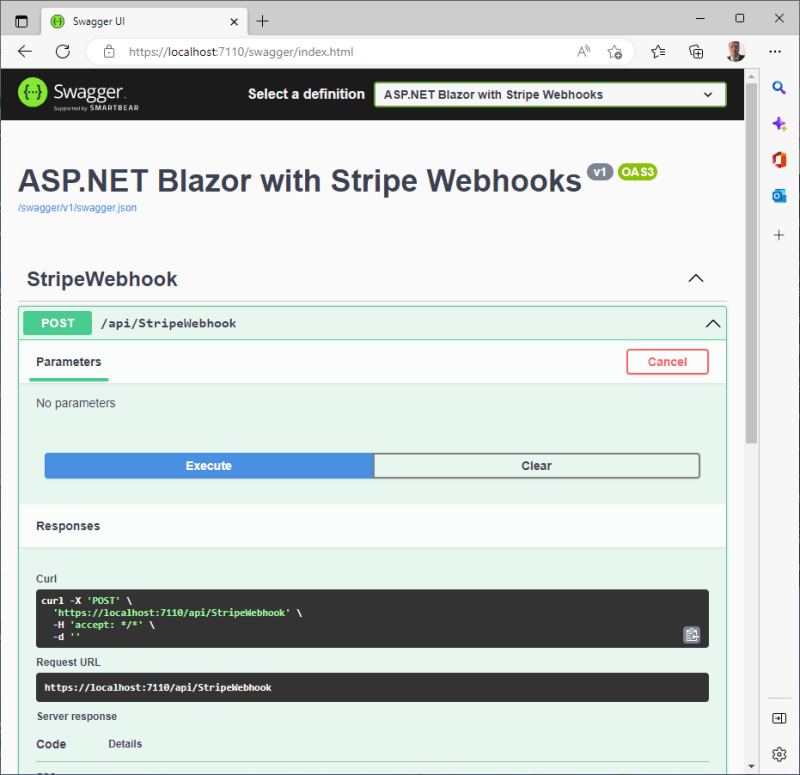Click the No parameters text
800x775 pixels.
[76, 403]
